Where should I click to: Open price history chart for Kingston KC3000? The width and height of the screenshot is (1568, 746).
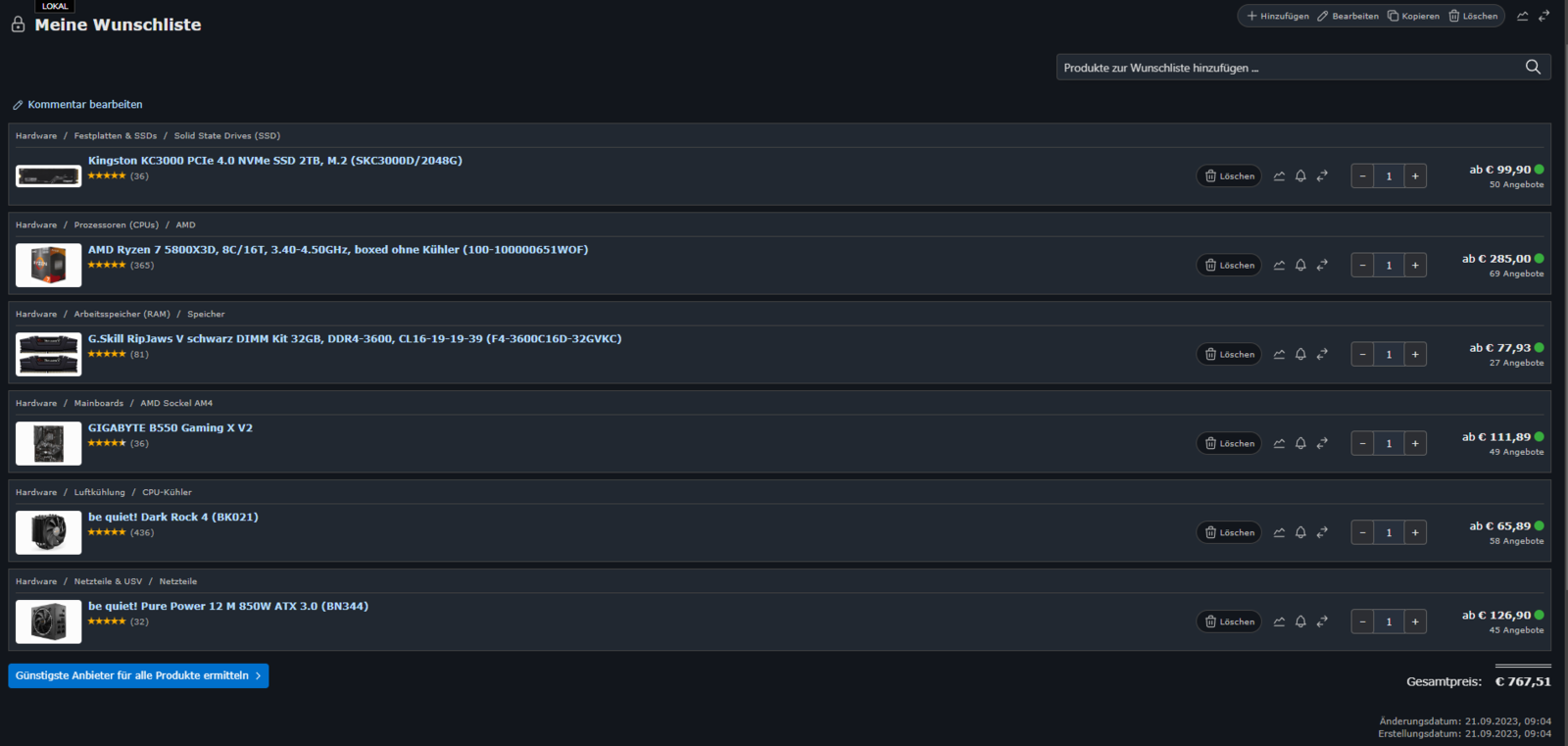pos(1279,176)
